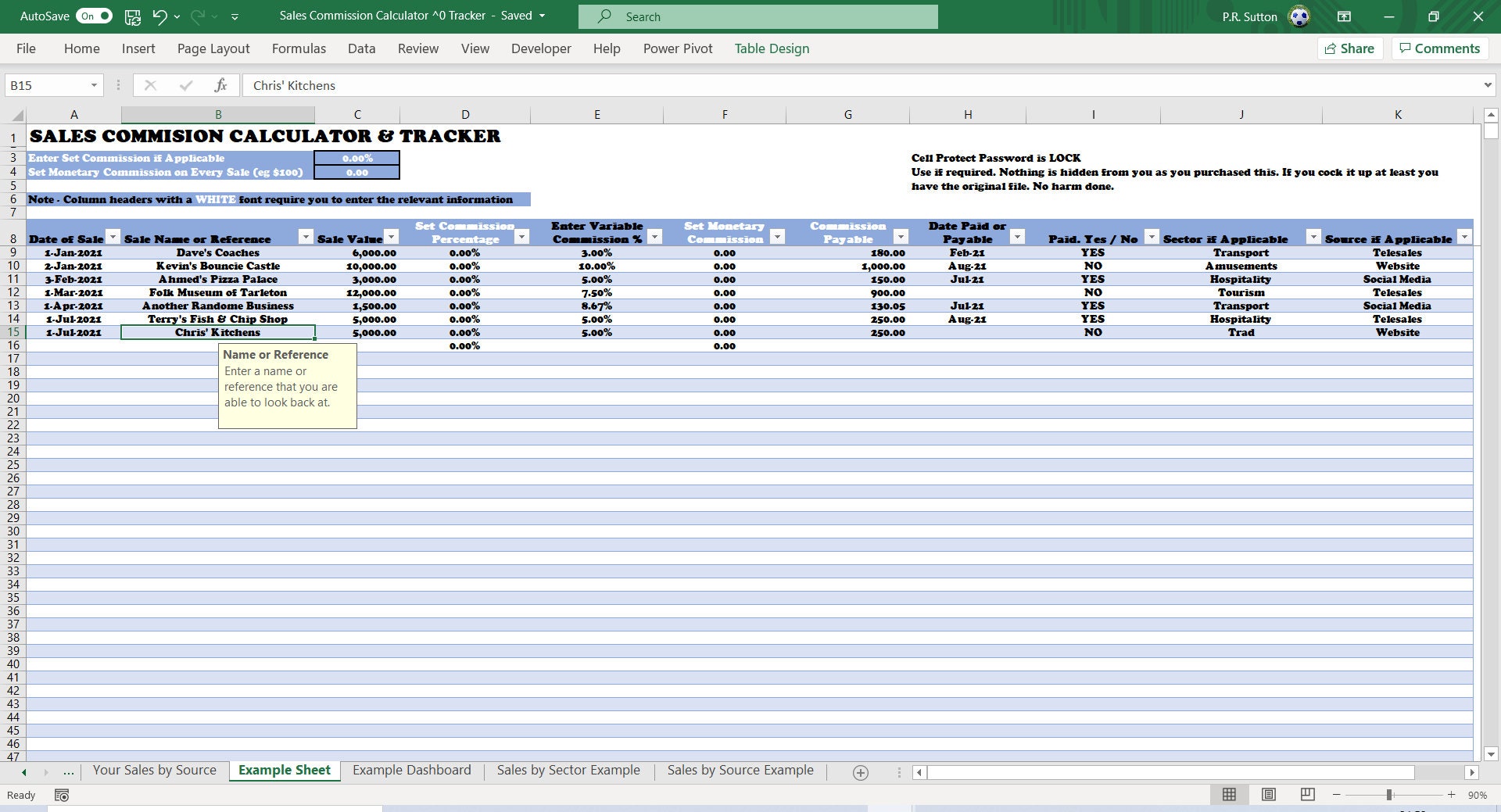Click the Undo icon
Viewport: 1501px width, 812px height.
pyautogui.click(x=160, y=16)
